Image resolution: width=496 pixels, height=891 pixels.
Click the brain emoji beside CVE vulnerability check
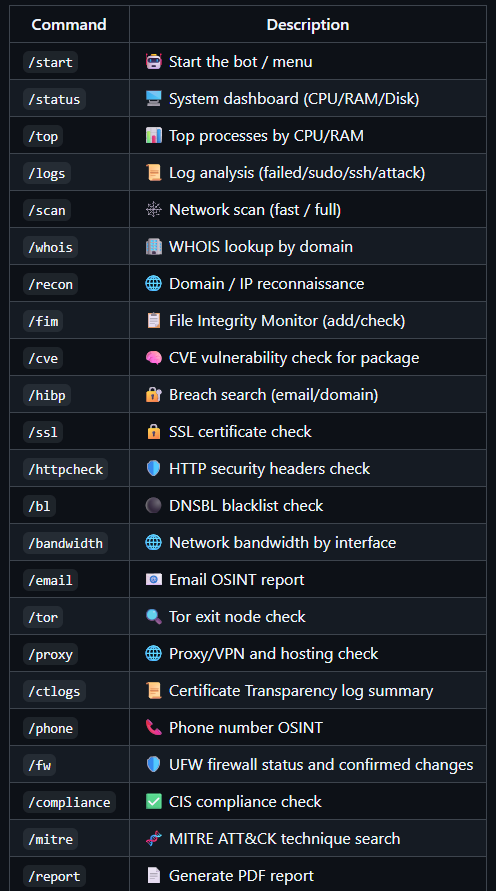pyautogui.click(x=153, y=357)
